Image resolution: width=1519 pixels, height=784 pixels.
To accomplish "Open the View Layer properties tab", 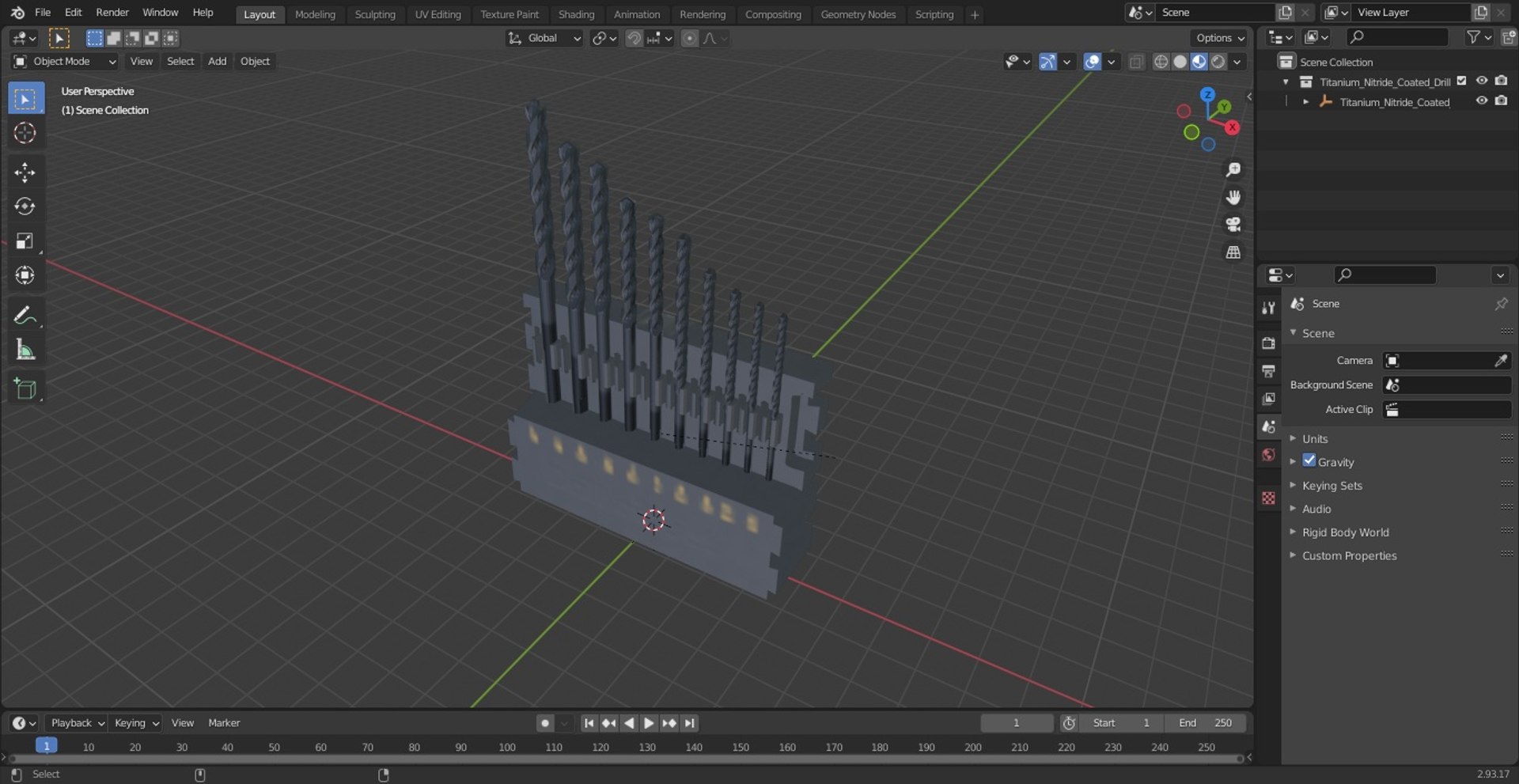I will point(1269,399).
